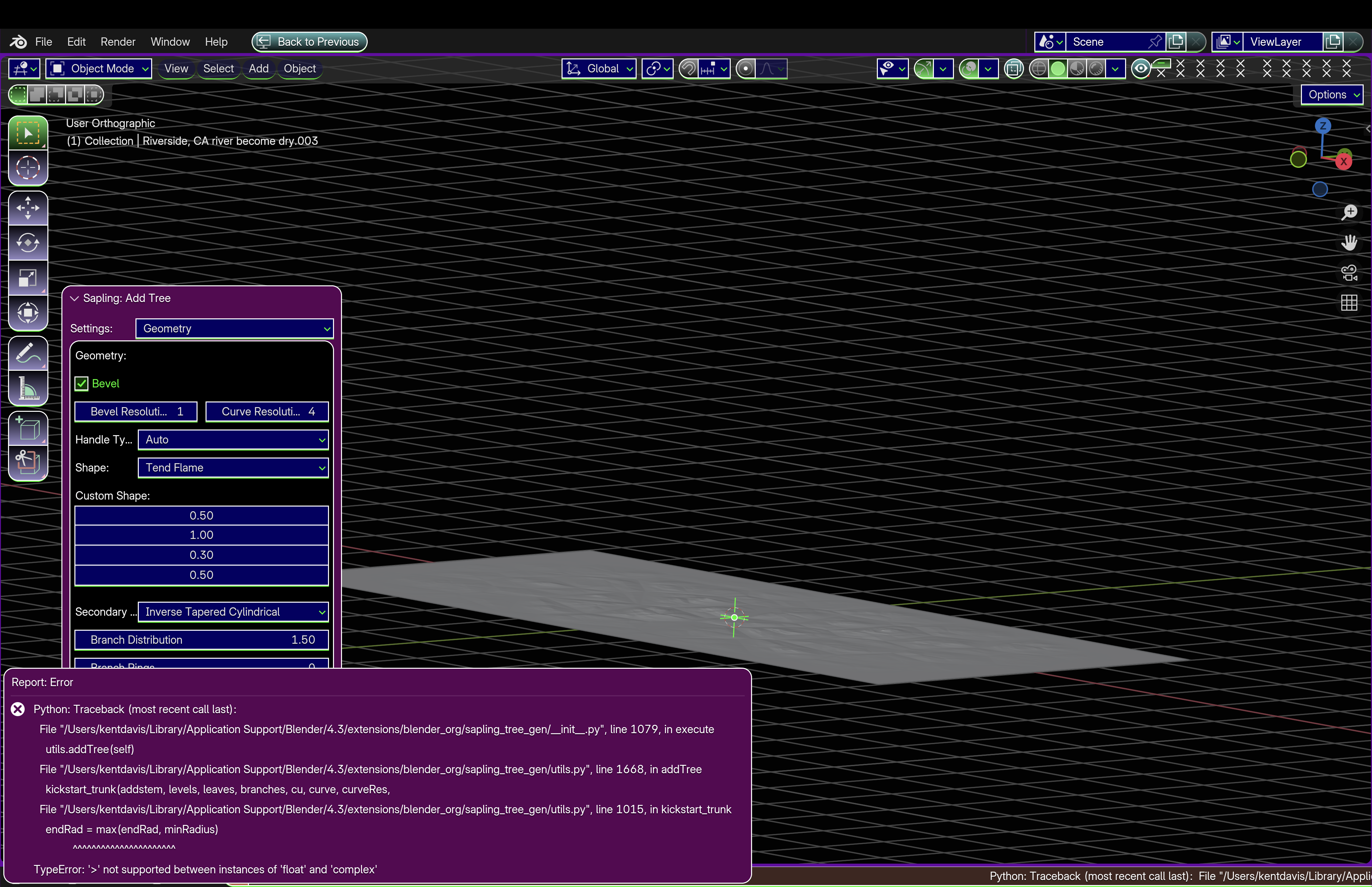1372x887 pixels.
Task: Select the Transform tool
Action: tap(28, 313)
